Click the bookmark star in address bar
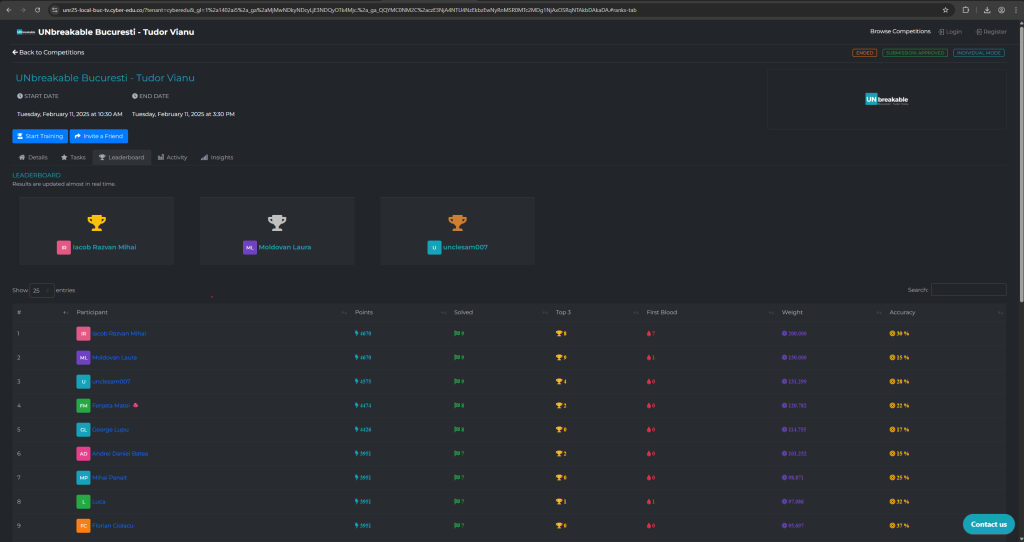Screen dimensions: 1024x542 [945, 10]
